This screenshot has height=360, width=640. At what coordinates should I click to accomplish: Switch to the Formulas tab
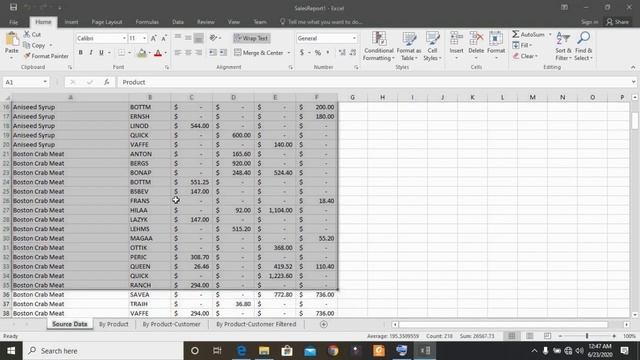click(x=147, y=22)
